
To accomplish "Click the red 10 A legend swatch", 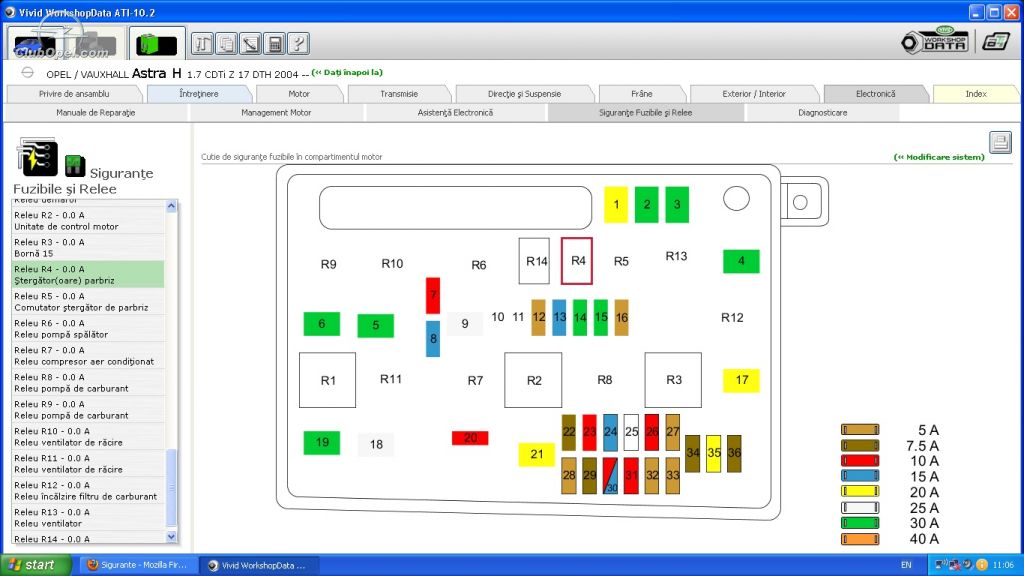I will (860, 460).
